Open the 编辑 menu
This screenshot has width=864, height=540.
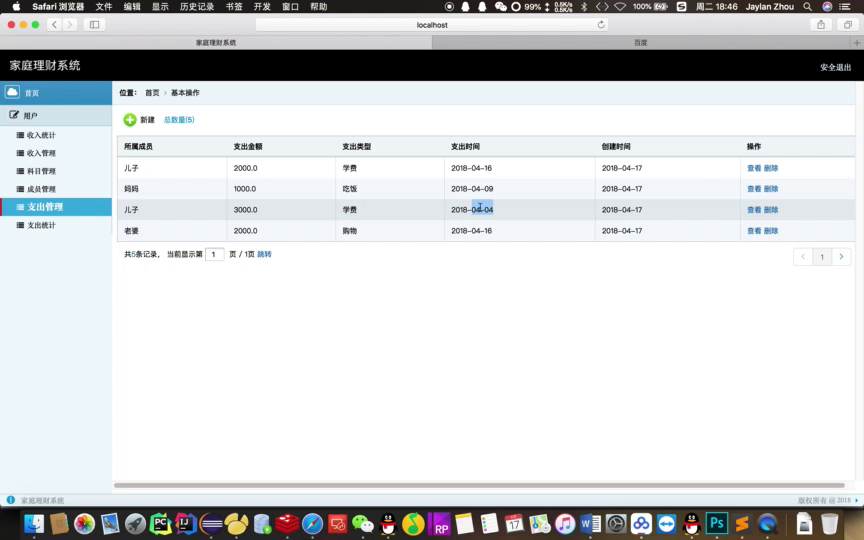coord(132,7)
